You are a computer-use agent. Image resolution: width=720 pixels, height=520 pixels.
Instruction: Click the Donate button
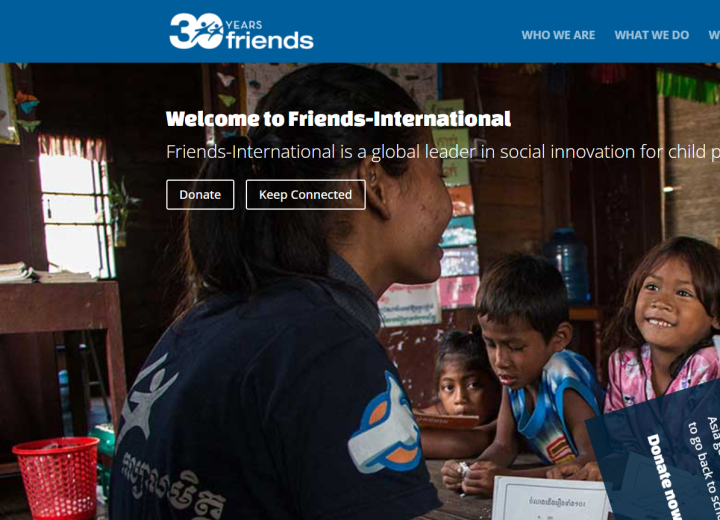pyautogui.click(x=200, y=195)
